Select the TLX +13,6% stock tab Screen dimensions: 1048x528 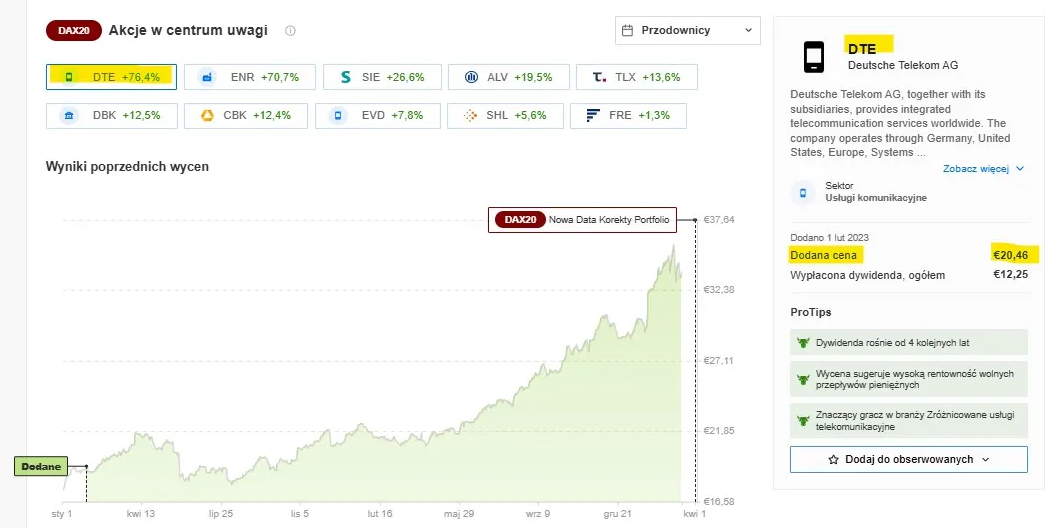[637, 77]
